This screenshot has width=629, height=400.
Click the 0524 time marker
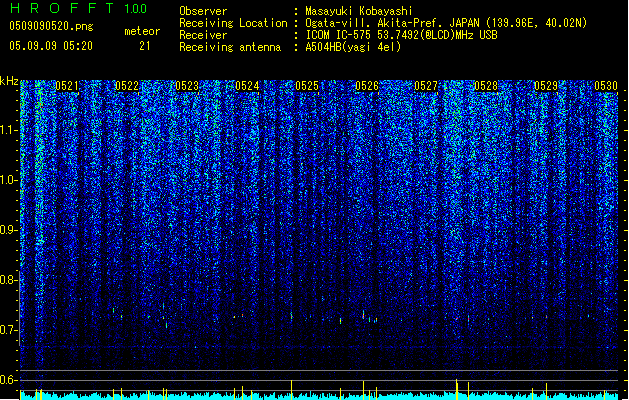tap(247, 86)
